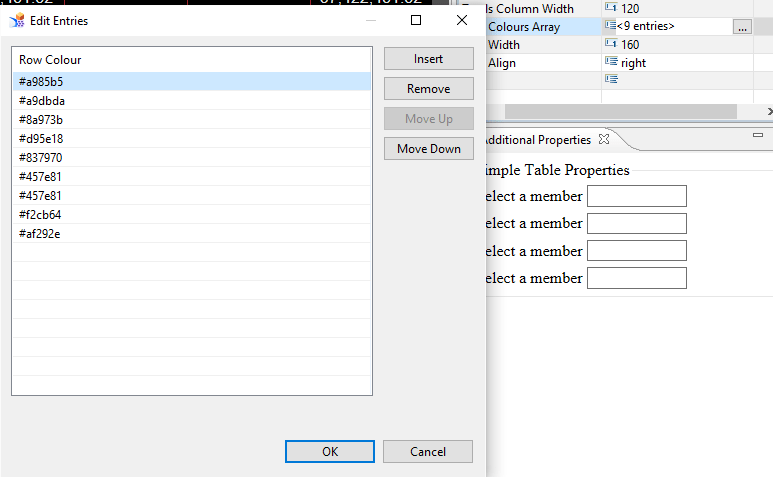Screen dimensions: 773x477
Task: Click the numeric icon next to value 160
Action: pos(610,44)
